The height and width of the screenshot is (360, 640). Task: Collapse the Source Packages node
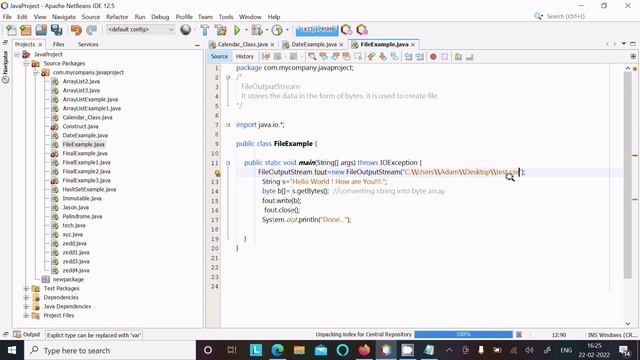26,64
